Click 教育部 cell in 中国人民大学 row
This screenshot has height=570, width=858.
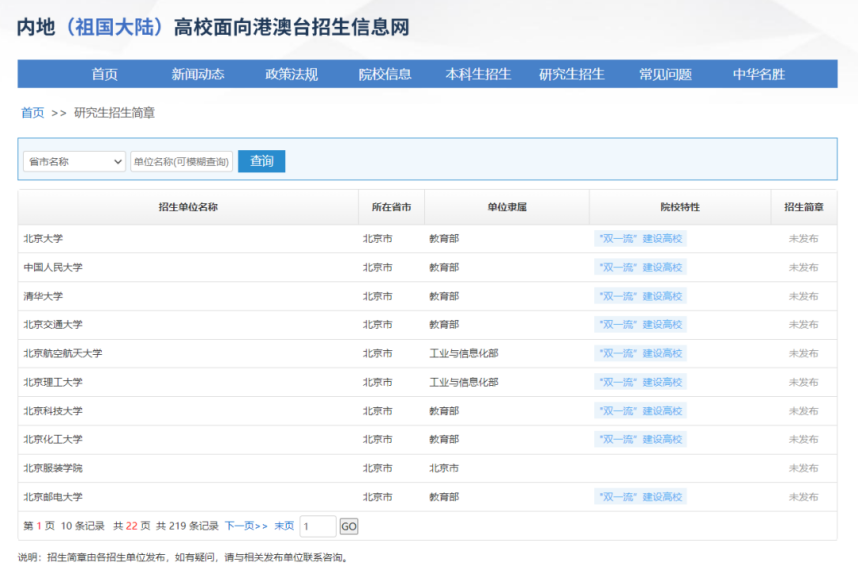click(x=444, y=267)
